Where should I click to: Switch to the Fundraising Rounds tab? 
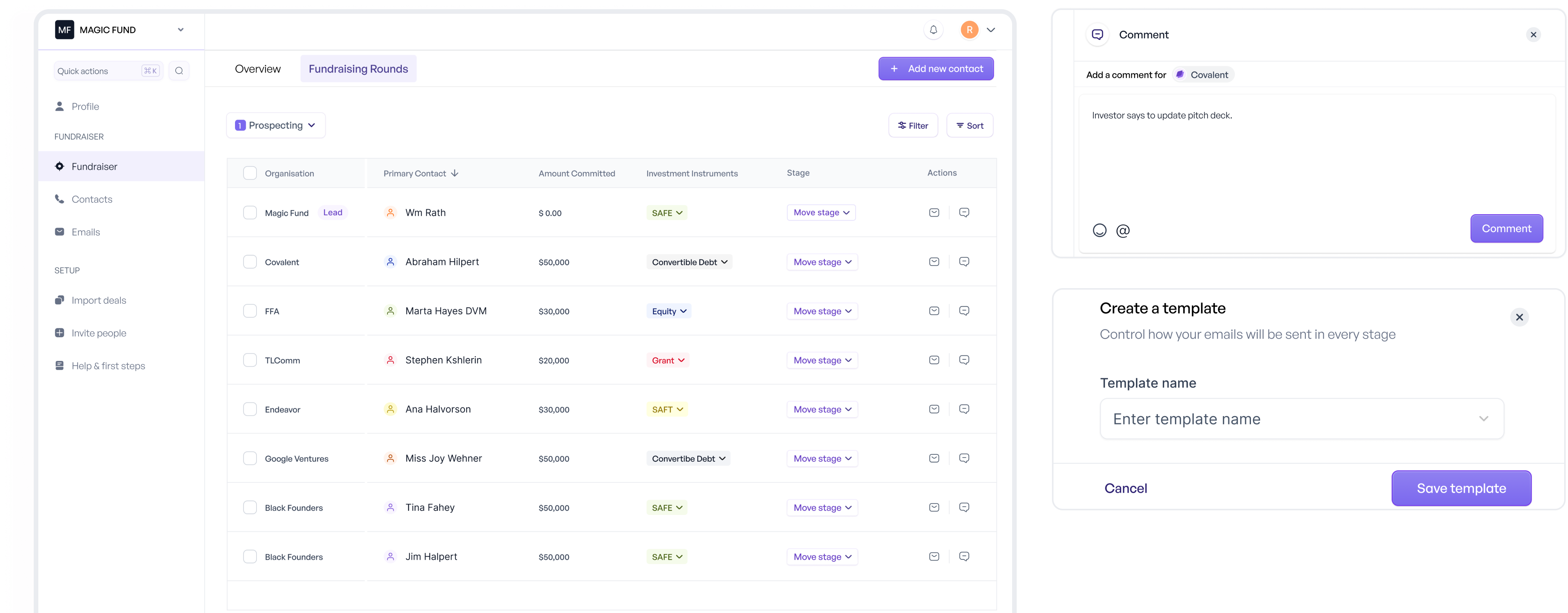tap(358, 68)
